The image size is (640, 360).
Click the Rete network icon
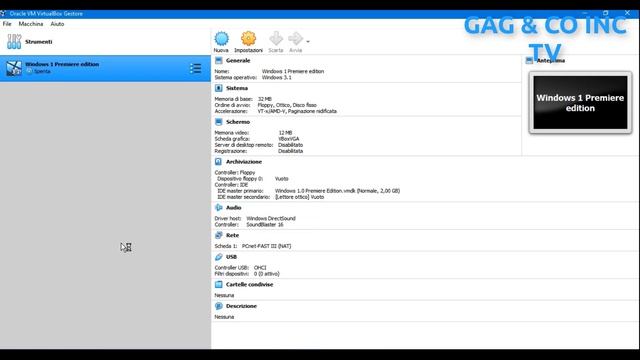(x=219, y=236)
